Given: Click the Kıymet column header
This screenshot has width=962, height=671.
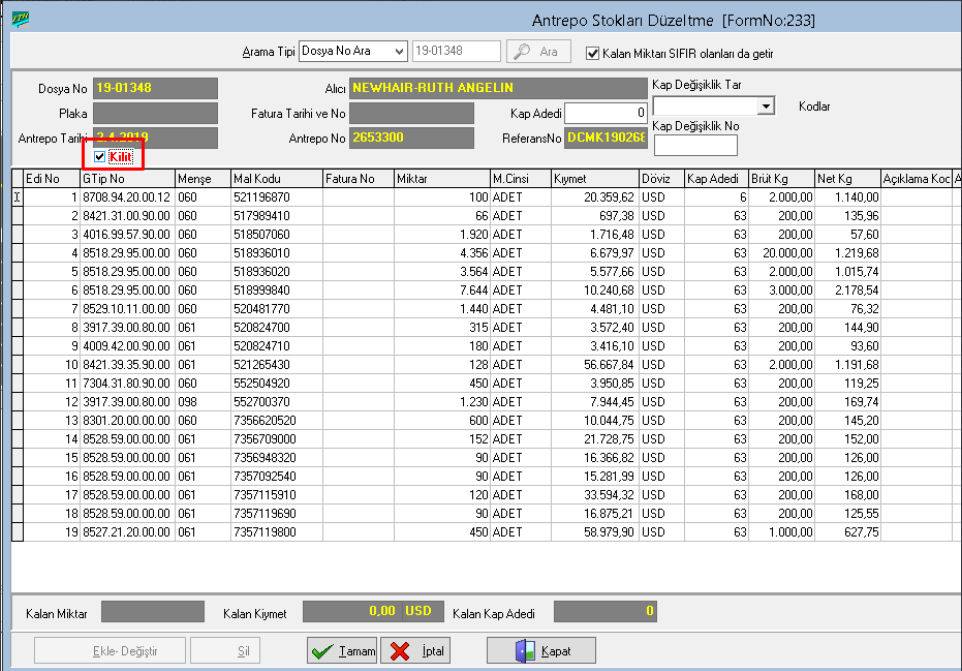Looking at the screenshot, I should click(x=595, y=179).
